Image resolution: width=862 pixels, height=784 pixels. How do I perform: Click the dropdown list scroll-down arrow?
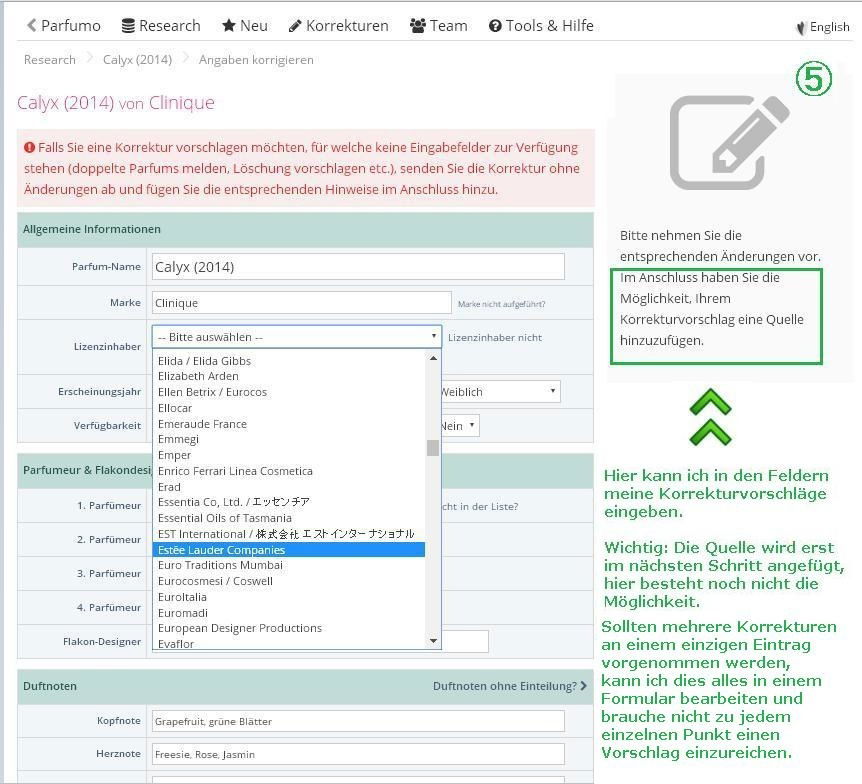(x=433, y=641)
